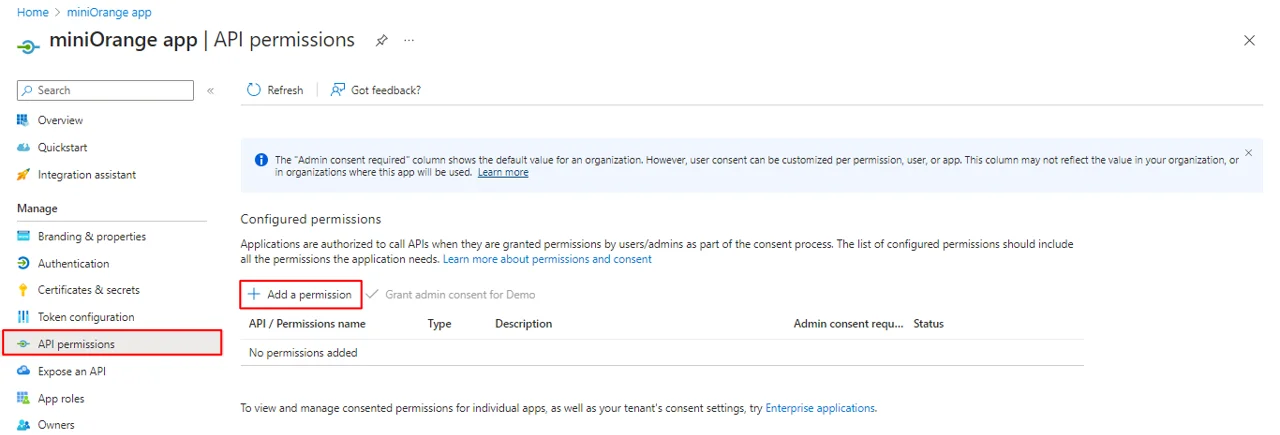1280x435 pixels.
Task: Click the No permissions added row
Action: 662,352
